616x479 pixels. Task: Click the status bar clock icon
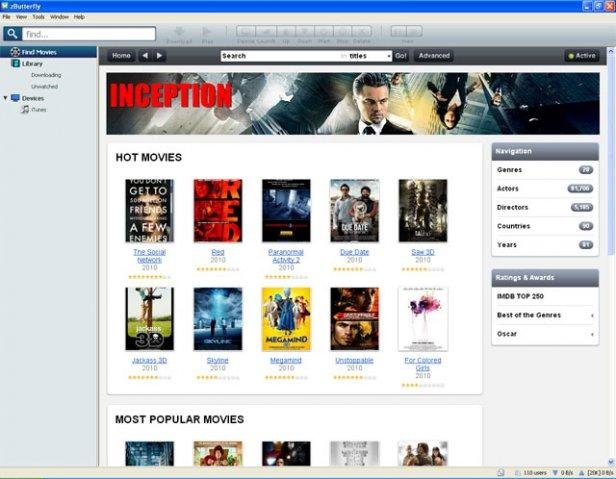click(501, 473)
